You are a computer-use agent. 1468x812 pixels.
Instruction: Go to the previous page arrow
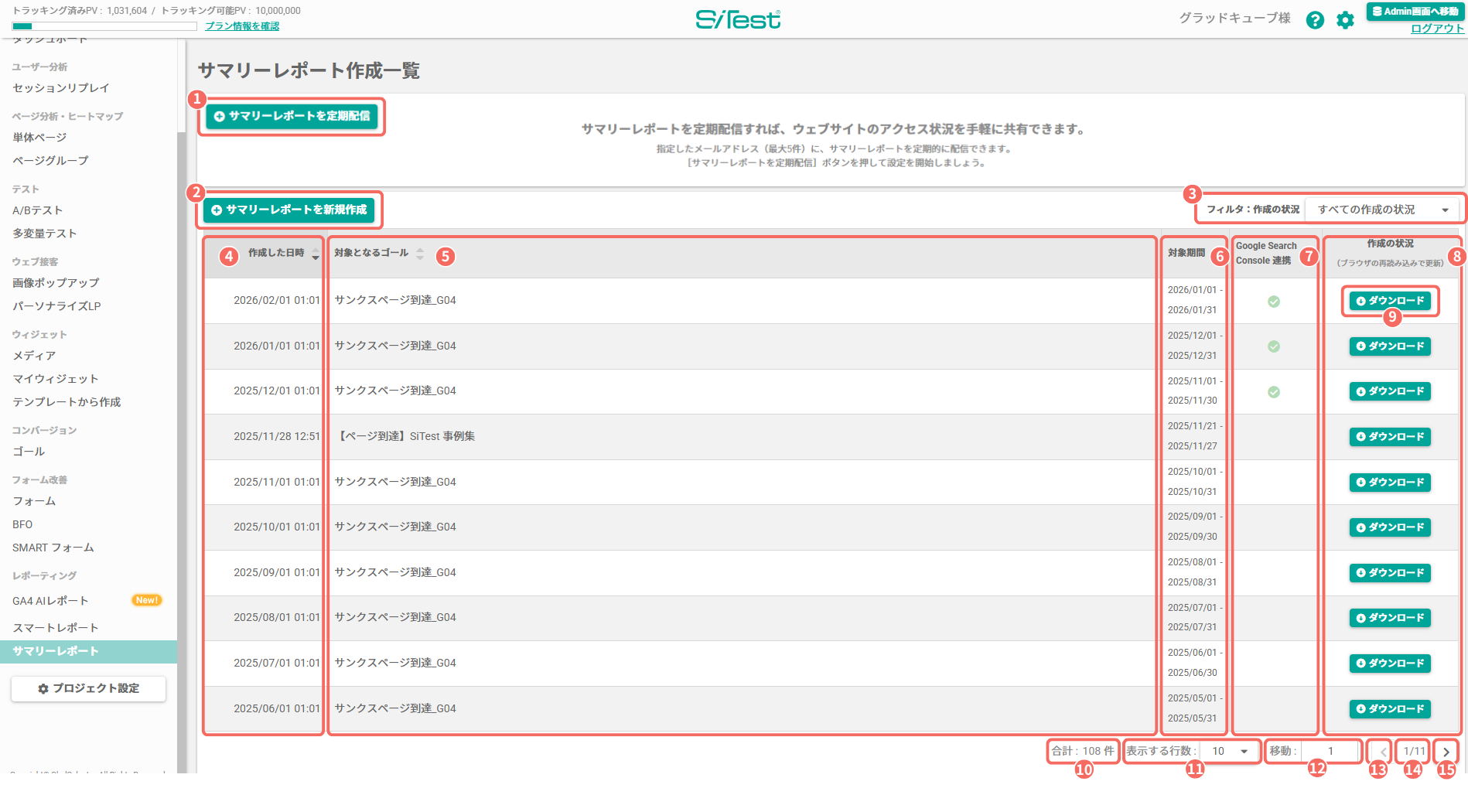click(1383, 752)
